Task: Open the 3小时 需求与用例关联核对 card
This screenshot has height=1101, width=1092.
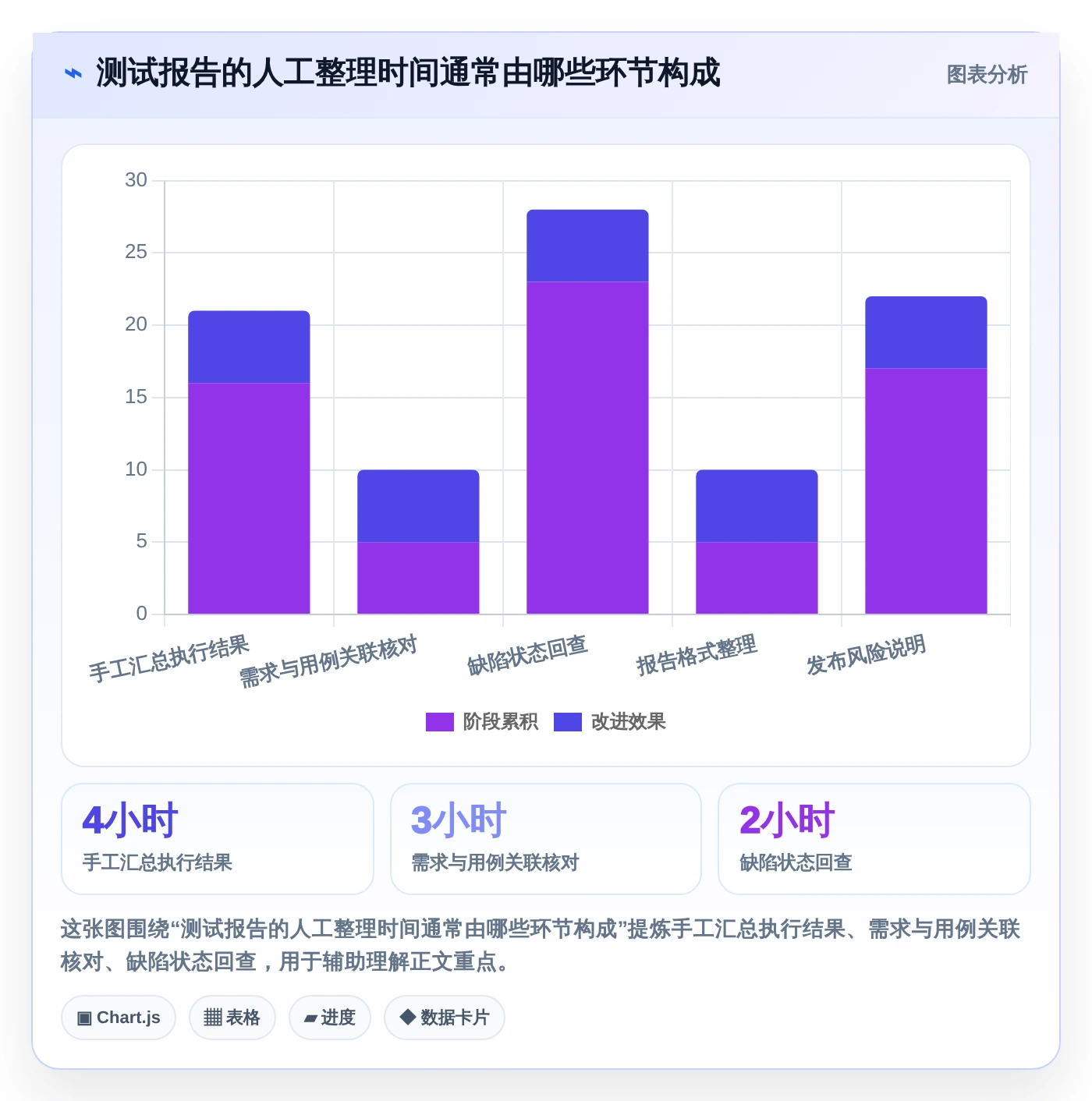Action: tap(546, 839)
